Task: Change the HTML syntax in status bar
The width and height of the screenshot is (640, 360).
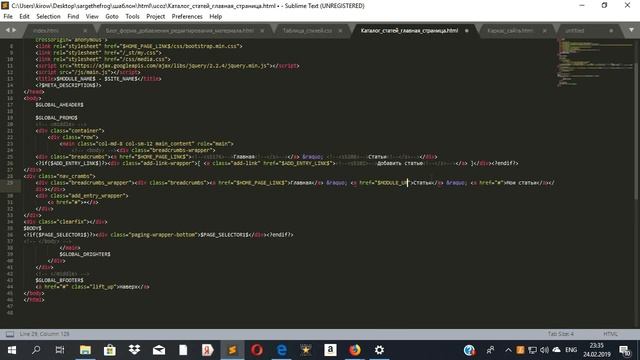Action: (610, 334)
